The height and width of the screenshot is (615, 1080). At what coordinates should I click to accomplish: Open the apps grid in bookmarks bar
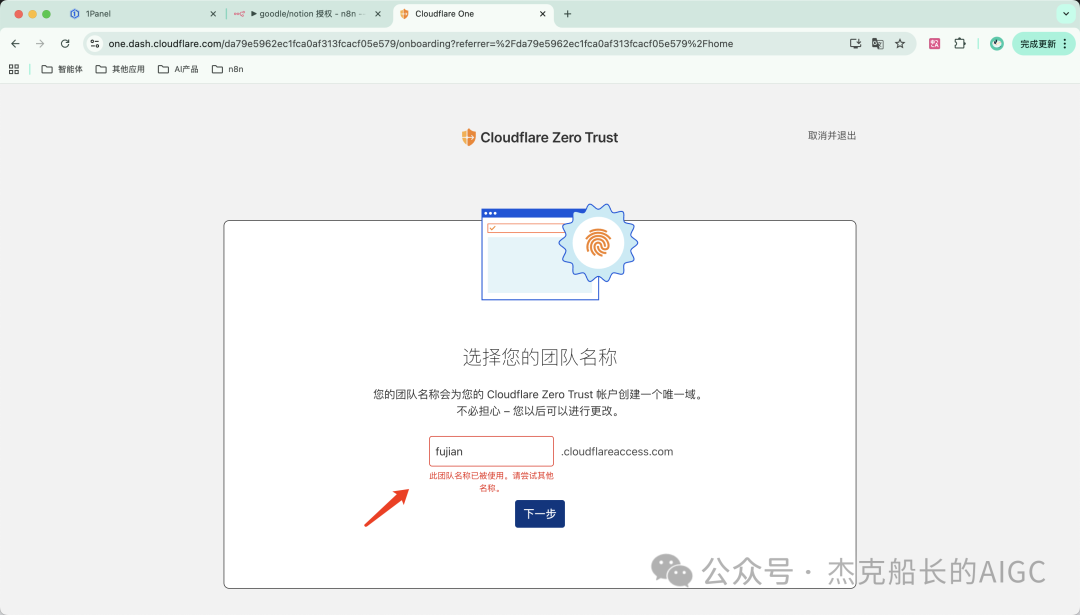[14, 69]
